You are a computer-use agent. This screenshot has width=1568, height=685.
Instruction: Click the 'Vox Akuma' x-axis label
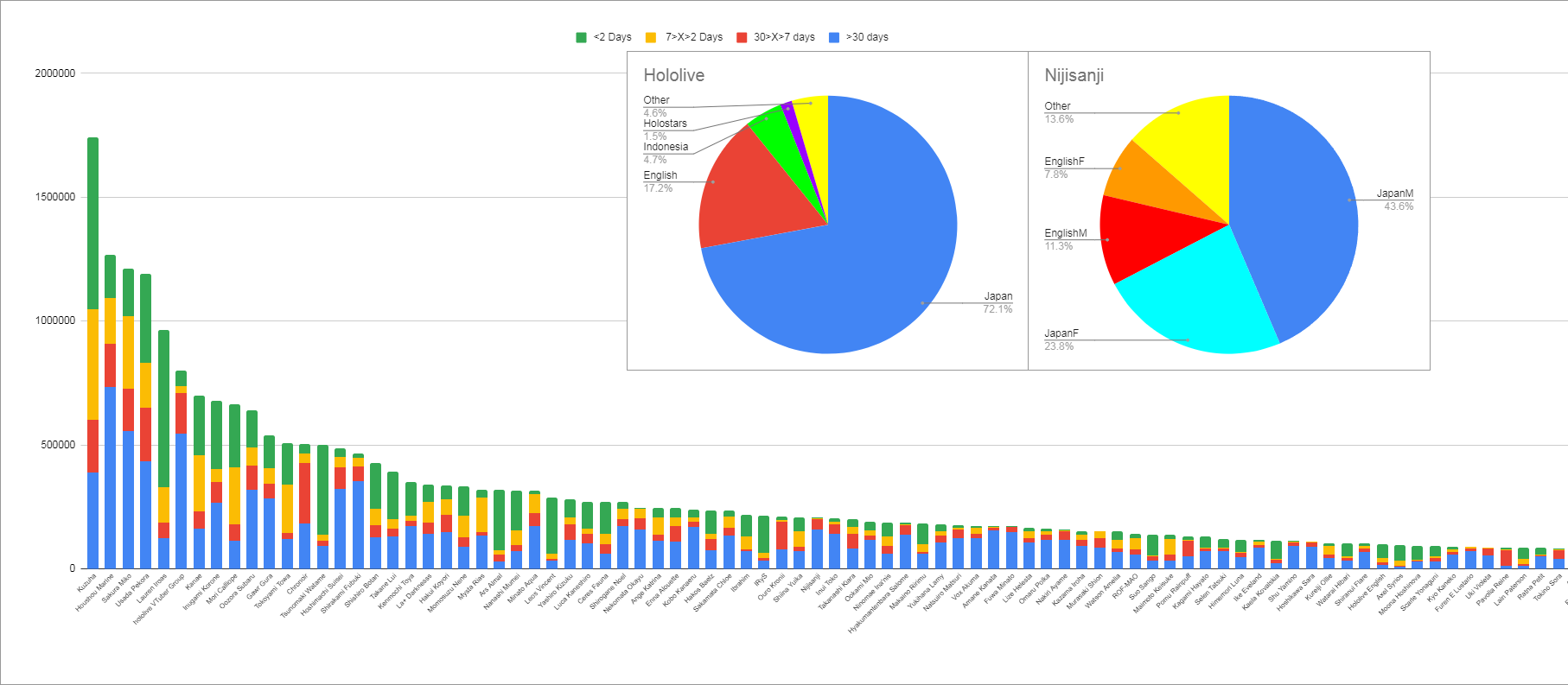(x=965, y=587)
